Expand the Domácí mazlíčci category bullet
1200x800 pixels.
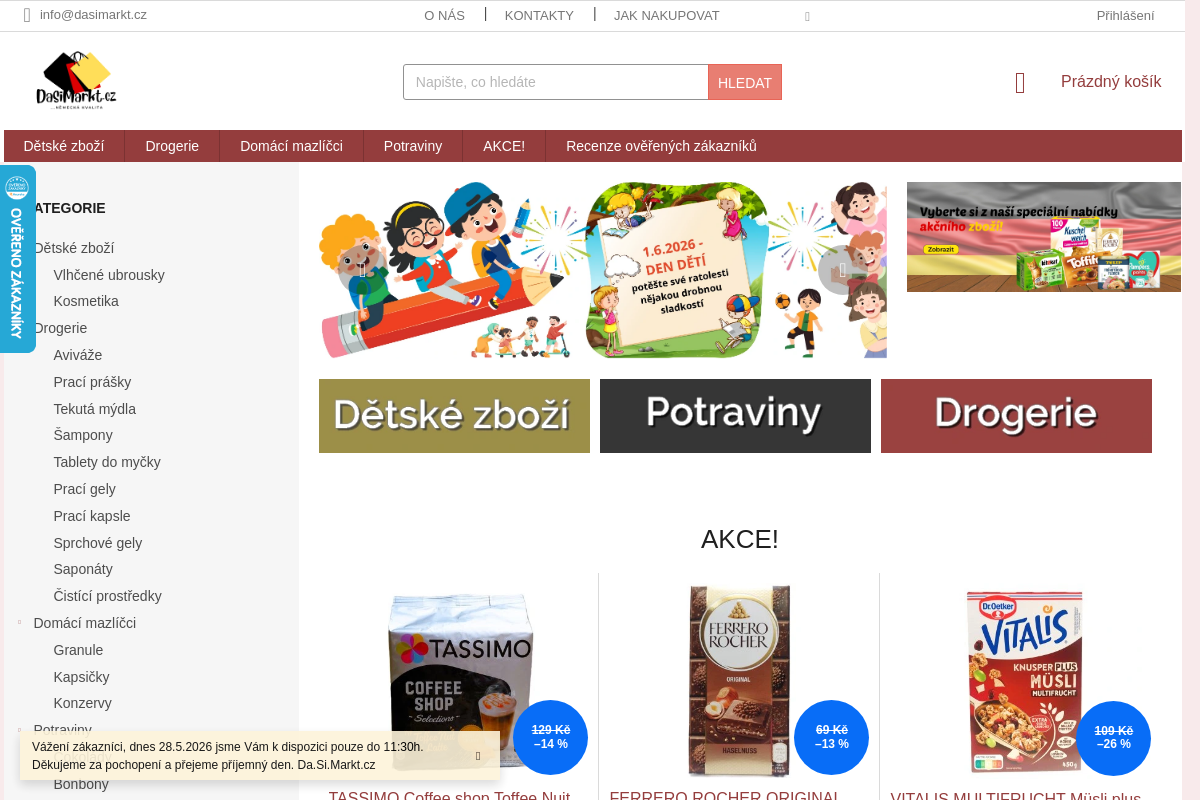19,623
